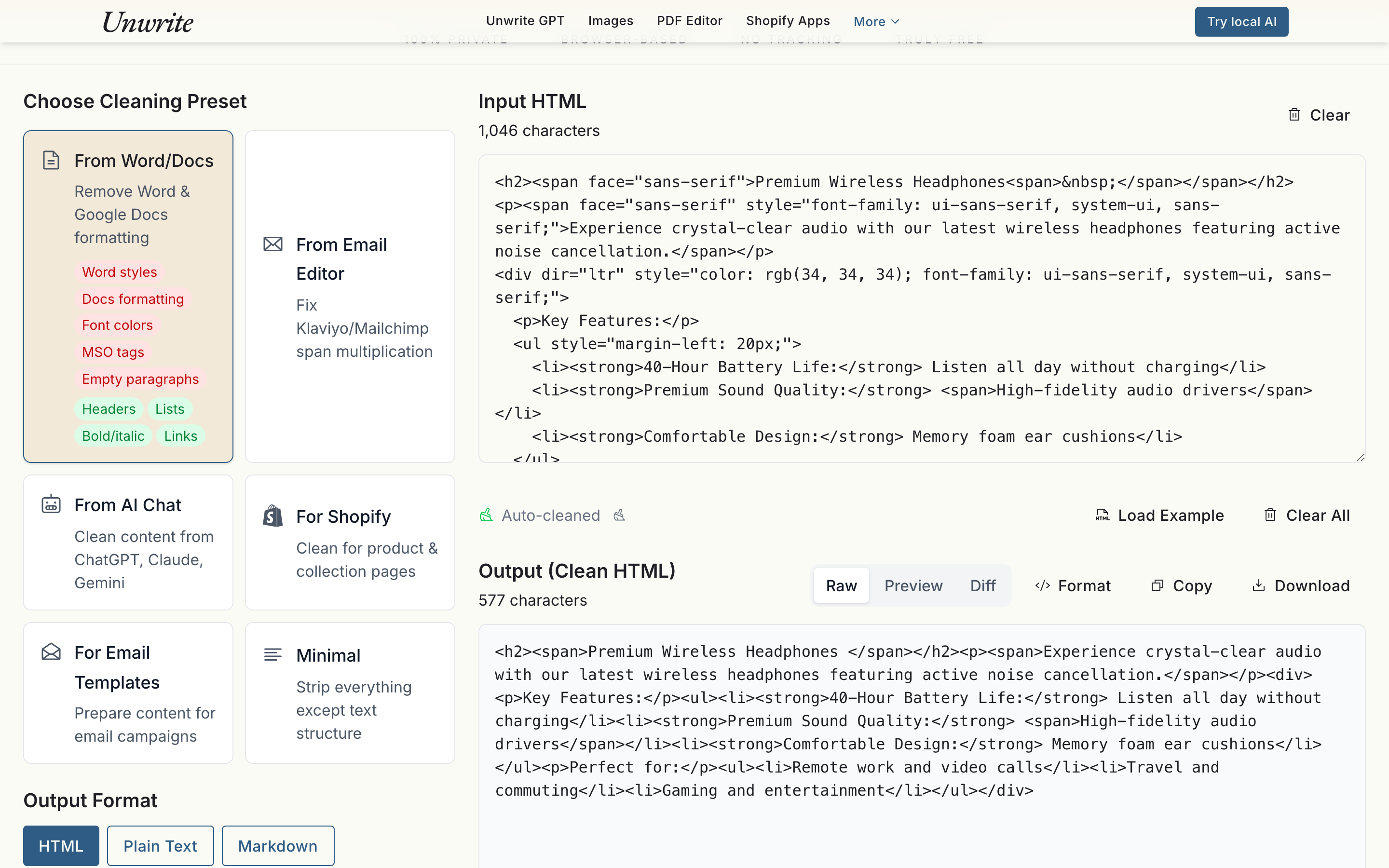Image resolution: width=1389 pixels, height=868 pixels.
Task: Select Markdown output format
Action: click(x=278, y=846)
